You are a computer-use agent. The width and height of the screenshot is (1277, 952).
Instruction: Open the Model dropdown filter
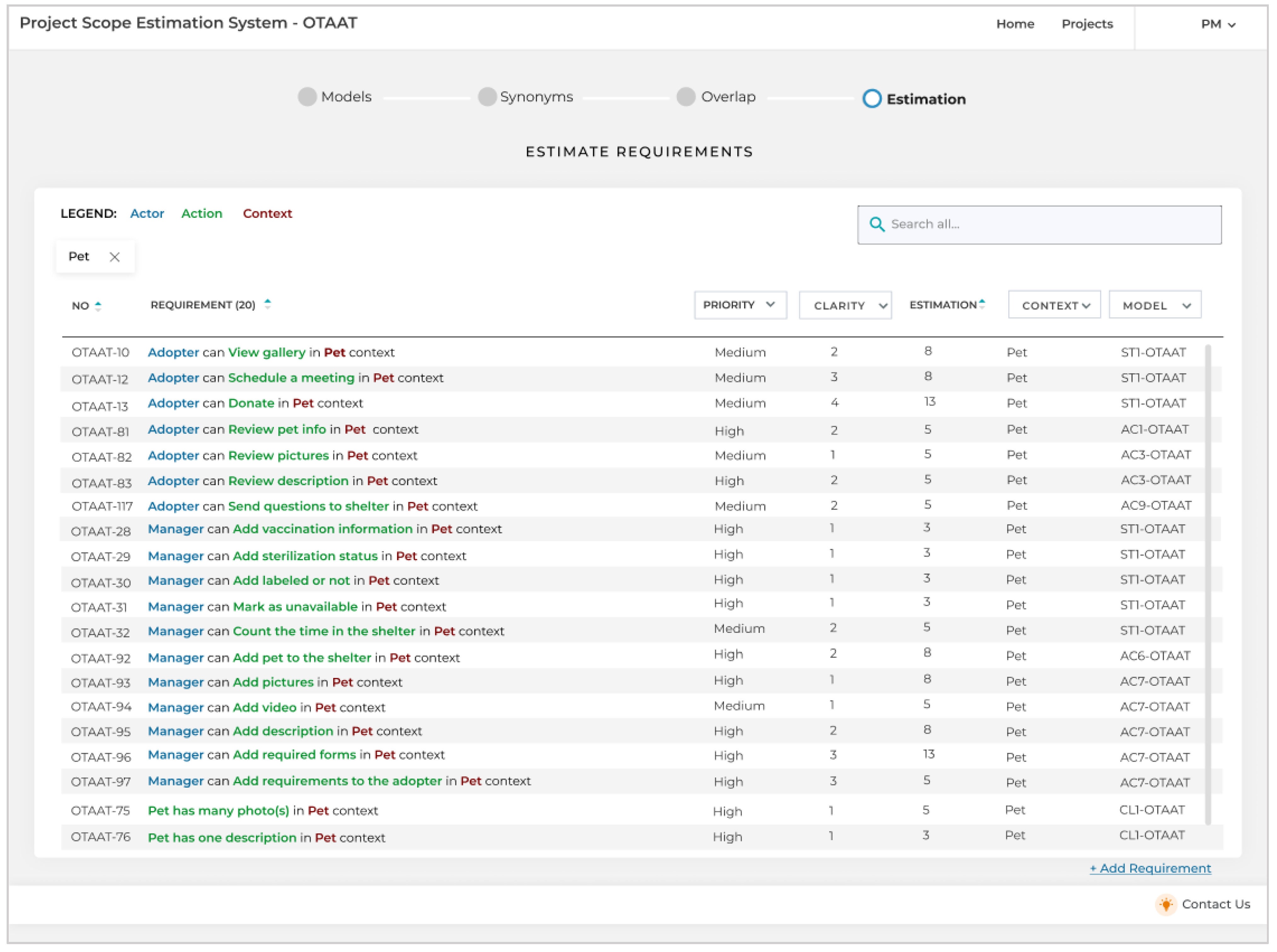pos(1155,305)
